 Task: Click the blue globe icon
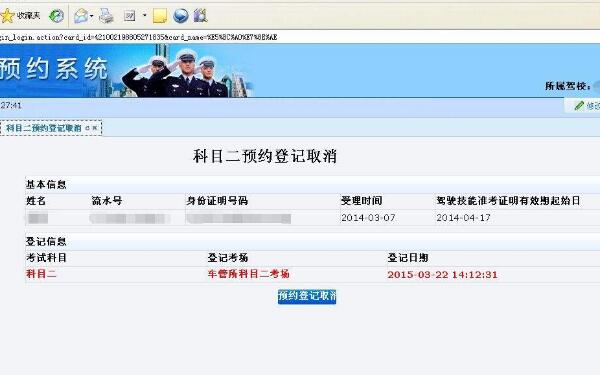coord(181,16)
